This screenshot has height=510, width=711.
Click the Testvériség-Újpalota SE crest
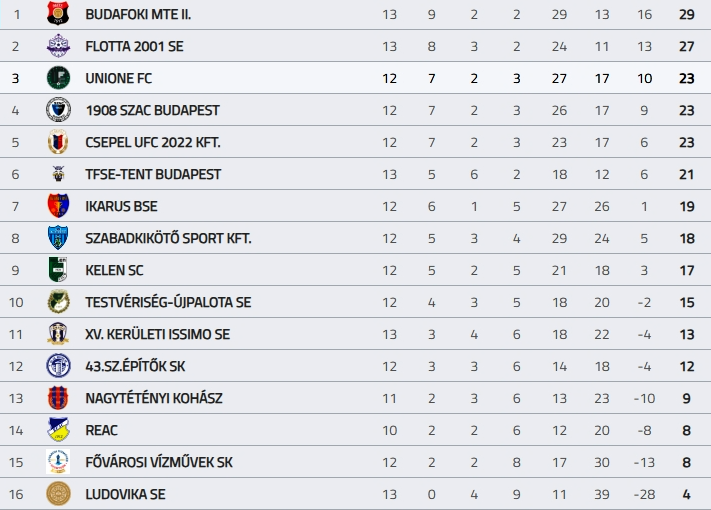[x=59, y=302]
